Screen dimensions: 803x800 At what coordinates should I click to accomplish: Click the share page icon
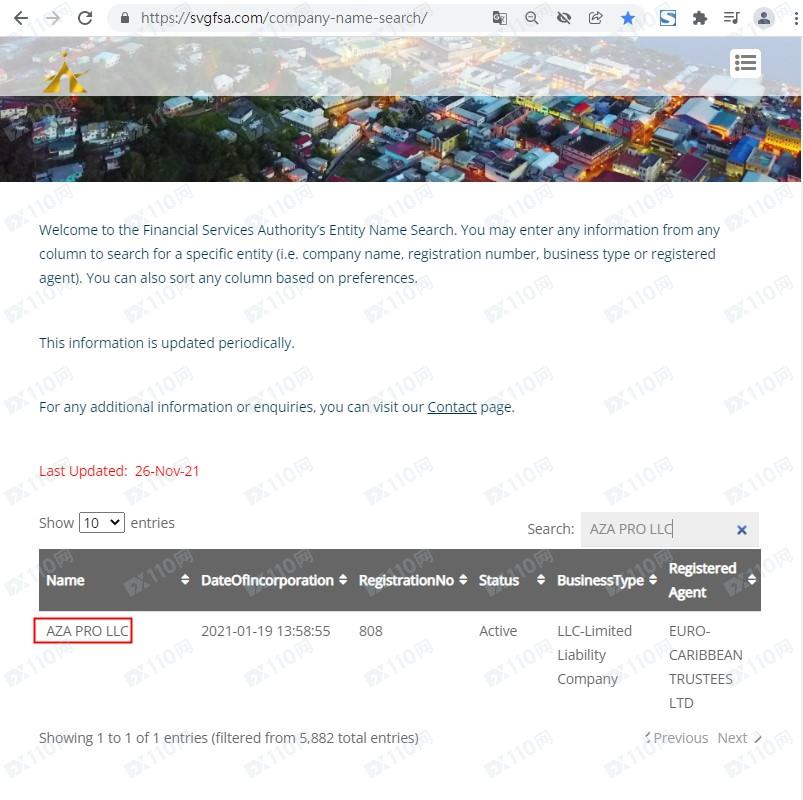click(x=595, y=18)
